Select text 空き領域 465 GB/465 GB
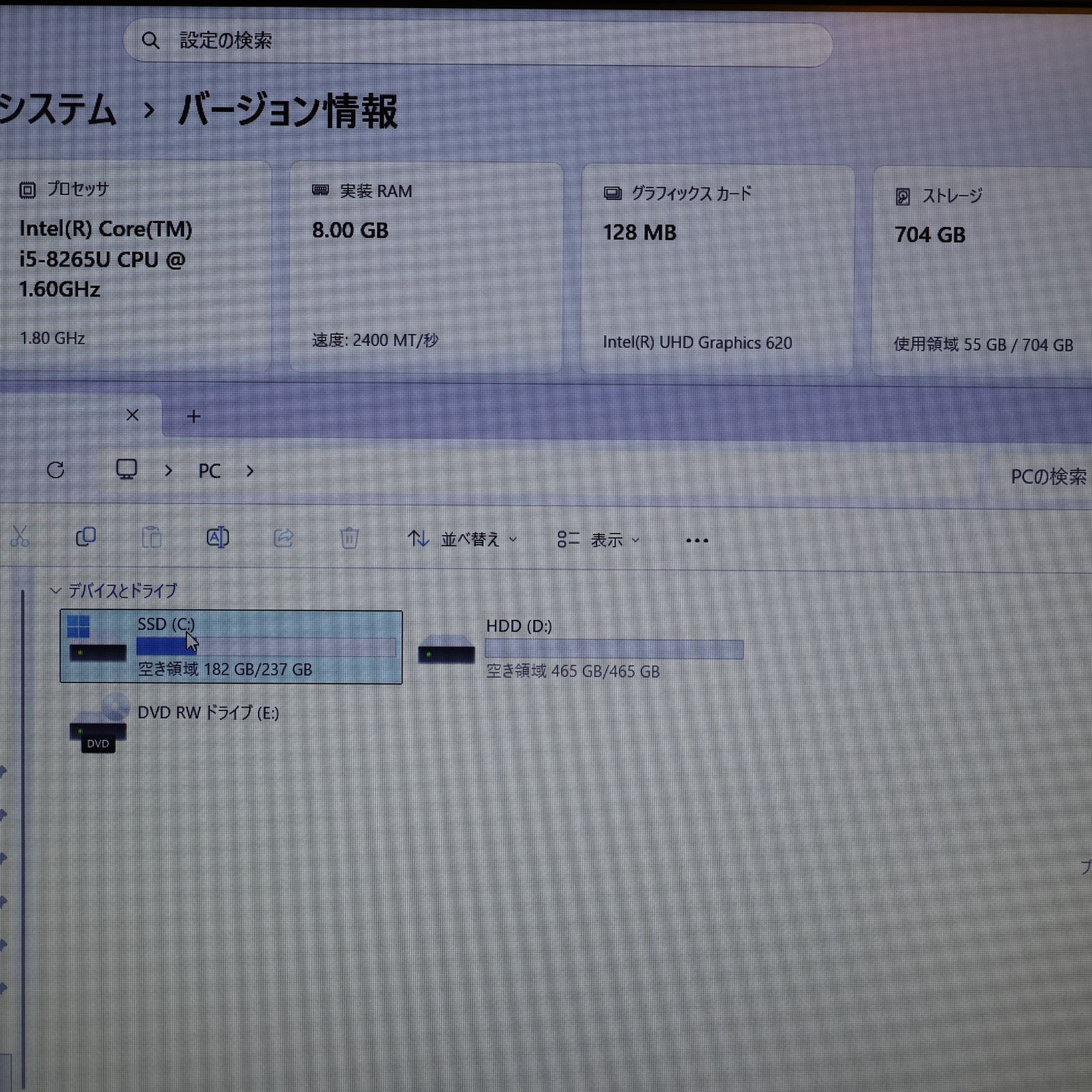1092x1092 pixels. click(573, 672)
